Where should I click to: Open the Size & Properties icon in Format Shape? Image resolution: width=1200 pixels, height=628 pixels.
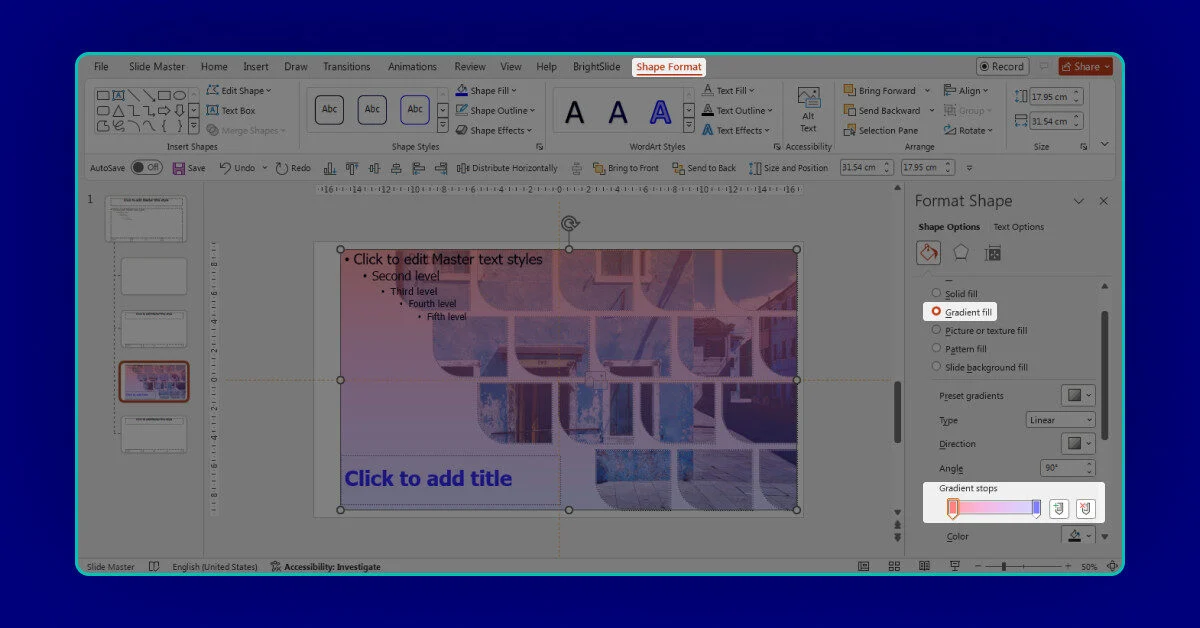click(992, 253)
